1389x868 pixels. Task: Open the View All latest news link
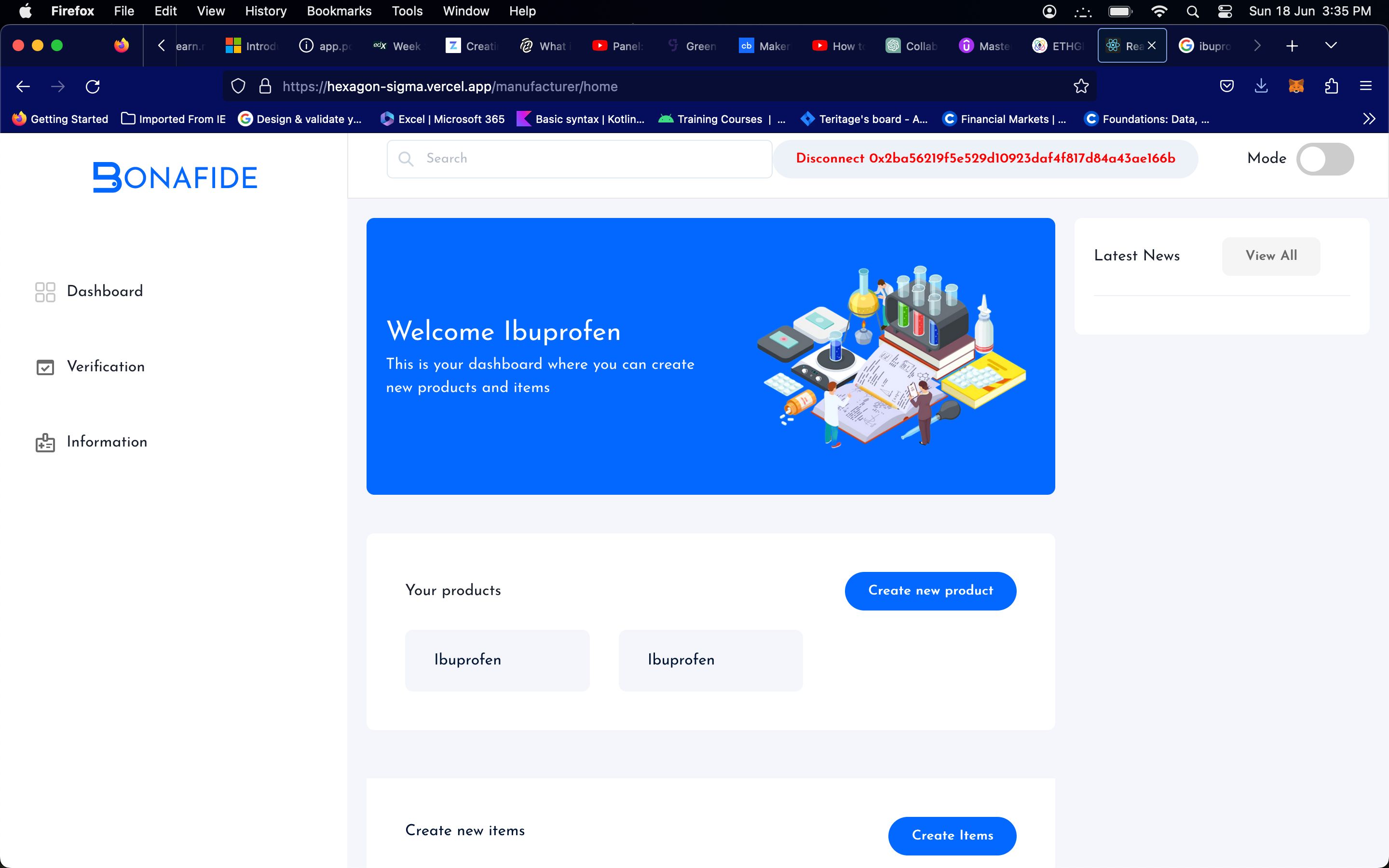tap(1271, 256)
